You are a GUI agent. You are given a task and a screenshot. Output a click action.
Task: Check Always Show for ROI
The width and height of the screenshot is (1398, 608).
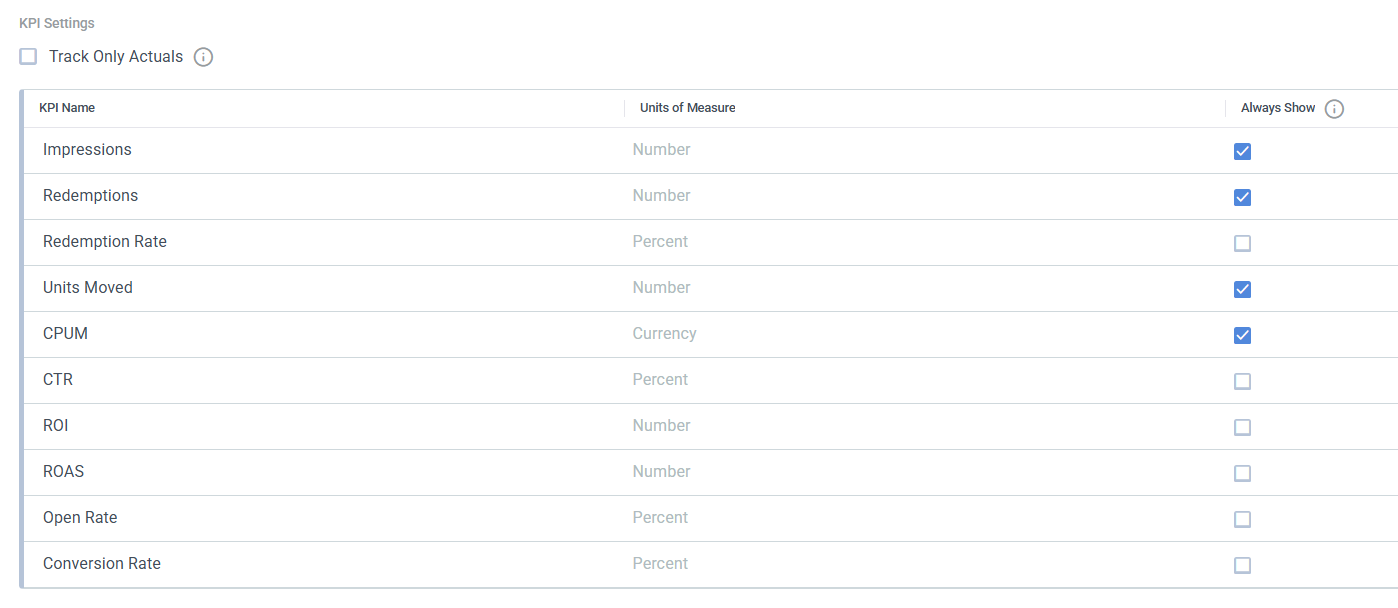tap(1242, 427)
